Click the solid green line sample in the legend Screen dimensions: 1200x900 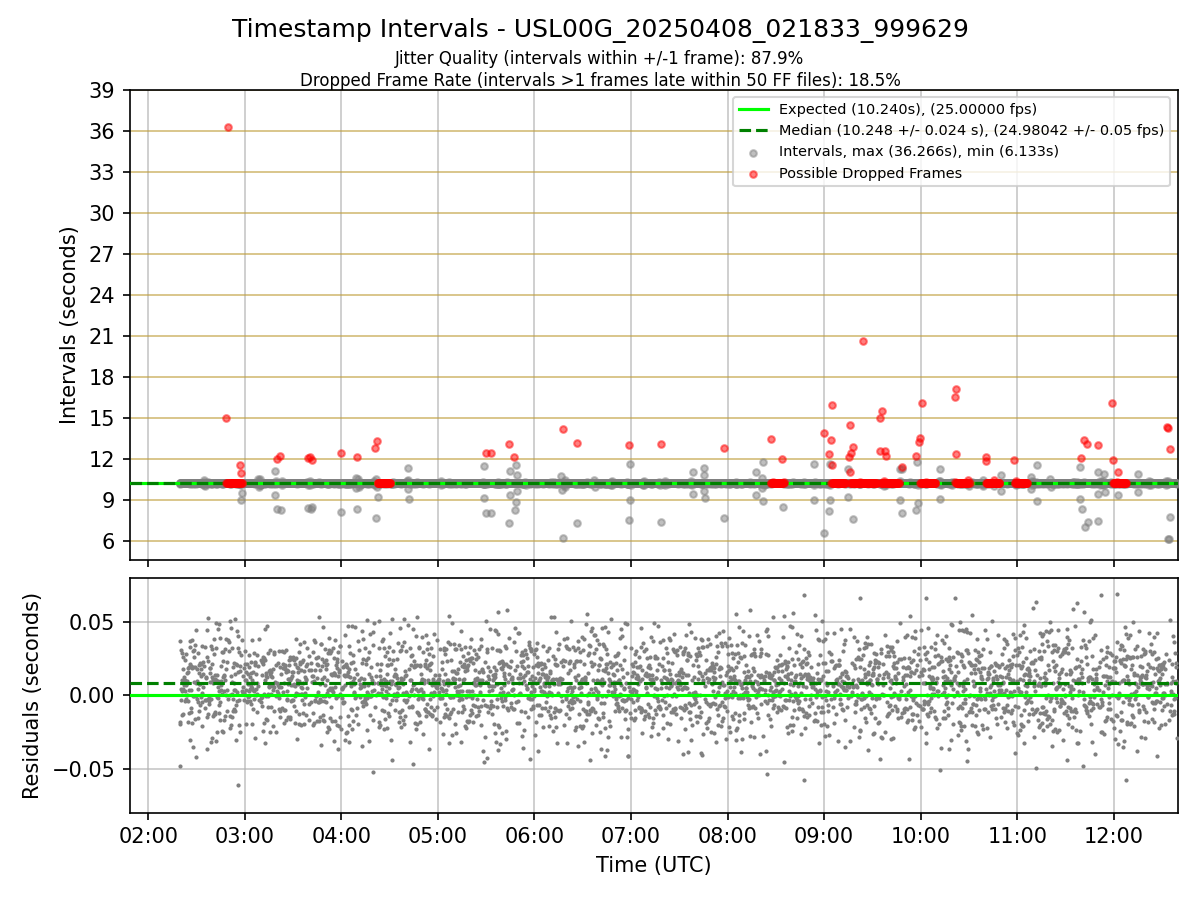click(x=753, y=109)
